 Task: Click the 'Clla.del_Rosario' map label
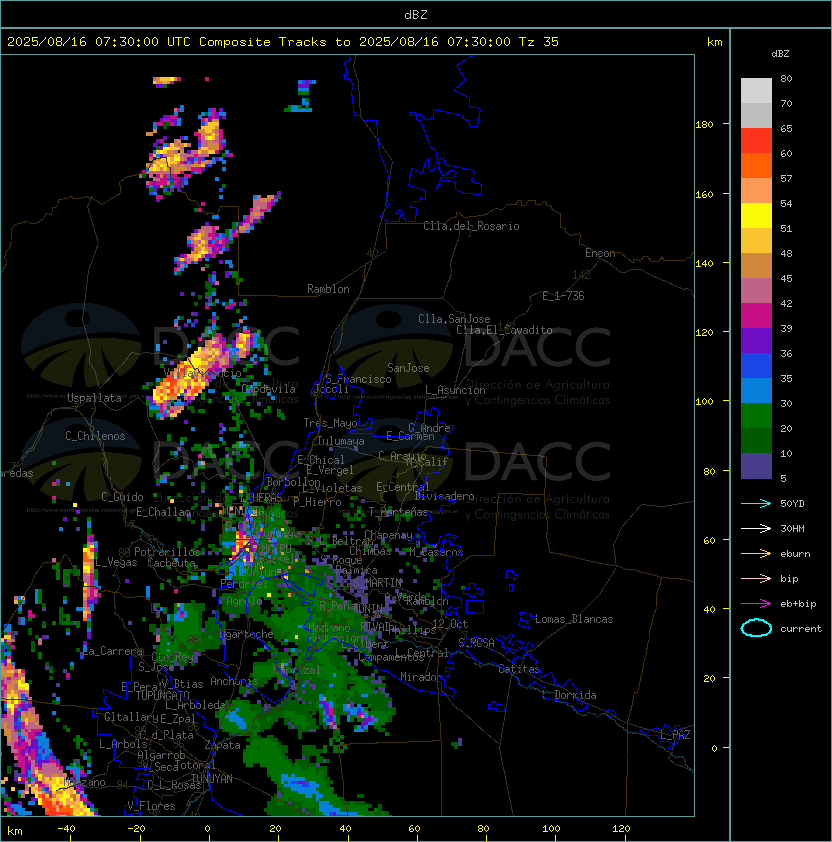471,226
